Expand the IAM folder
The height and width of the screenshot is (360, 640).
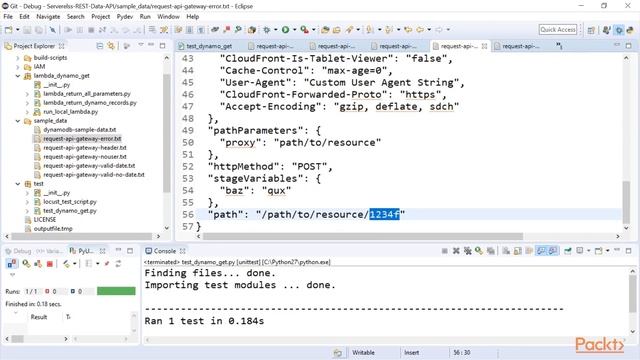click(18, 67)
